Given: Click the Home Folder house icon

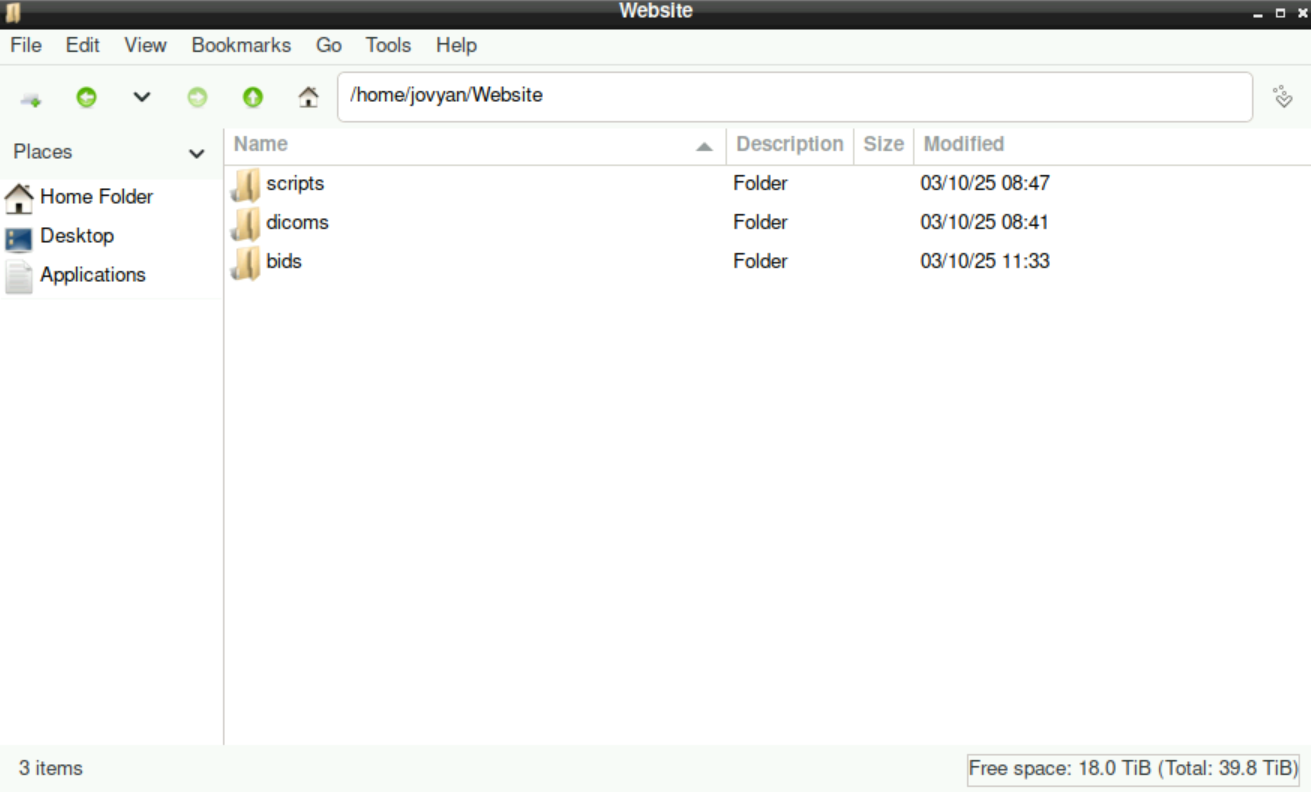Looking at the screenshot, I should (19, 198).
